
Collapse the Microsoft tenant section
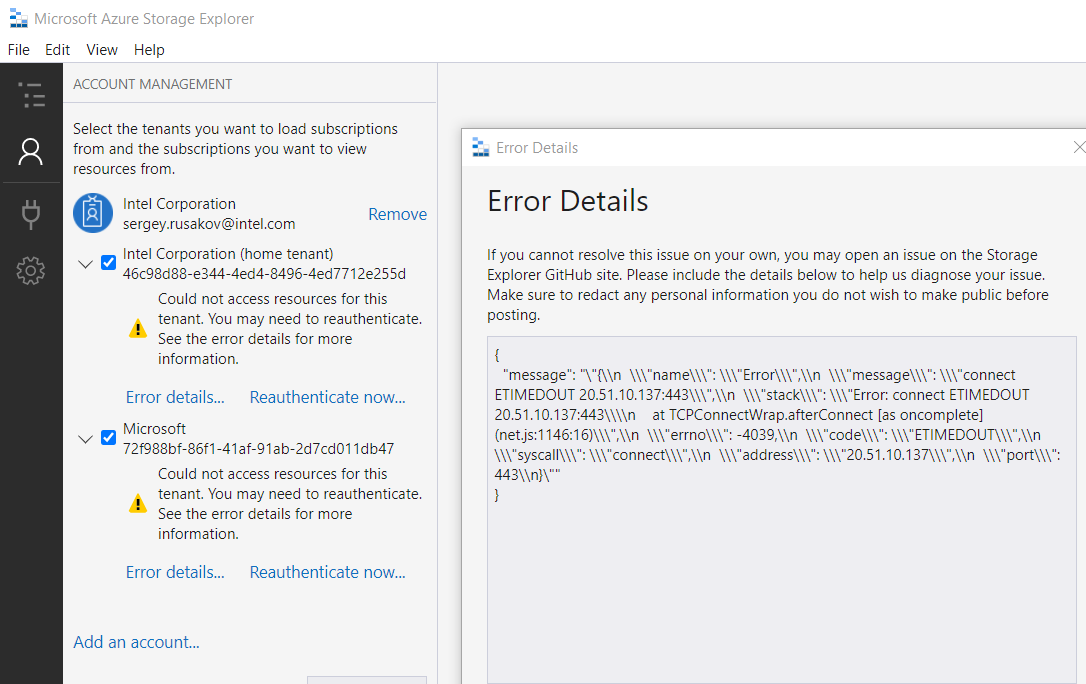[85, 437]
